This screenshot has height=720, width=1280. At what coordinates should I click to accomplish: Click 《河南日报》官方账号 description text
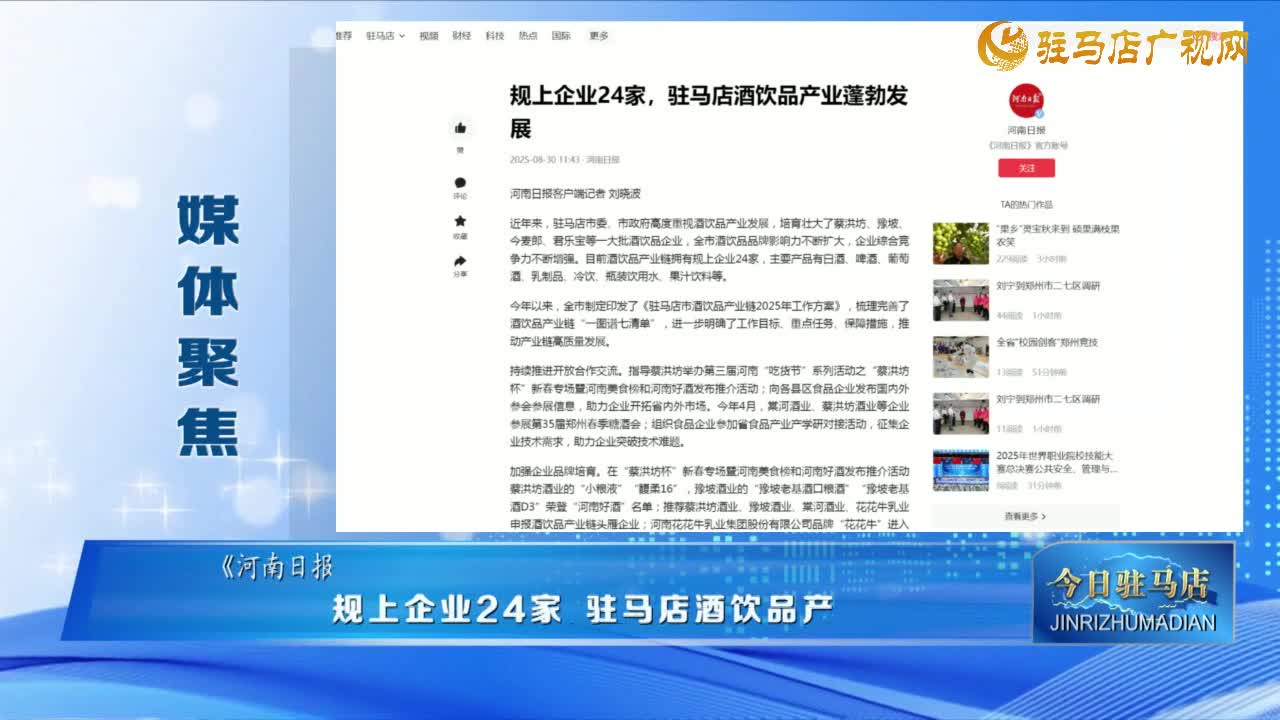coord(1026,146)
